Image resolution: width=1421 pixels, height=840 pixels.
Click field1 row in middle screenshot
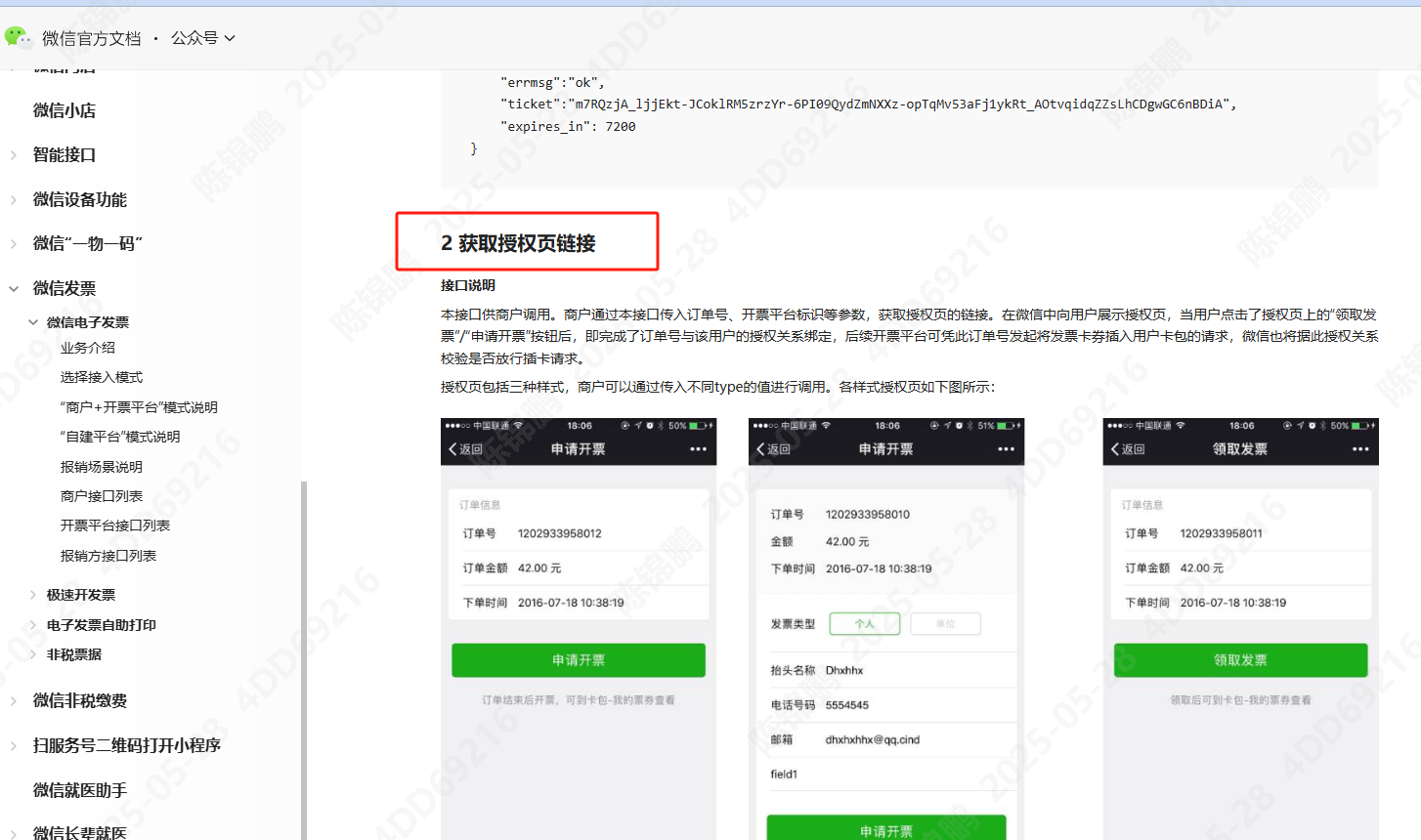click(886, 775)
